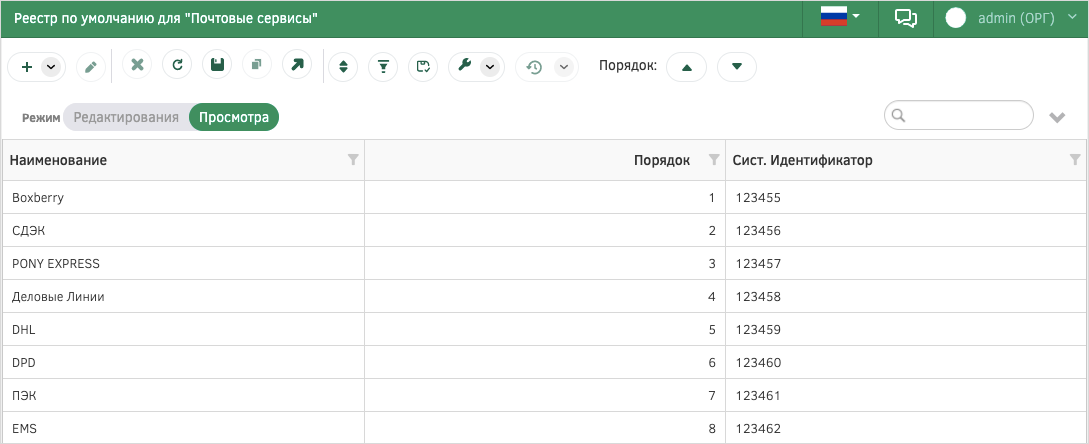This screenshot has width=1089, height=444.
Task: Open the add record dropdown arrow
Action: pyautogui.click(x=51, y=67)
